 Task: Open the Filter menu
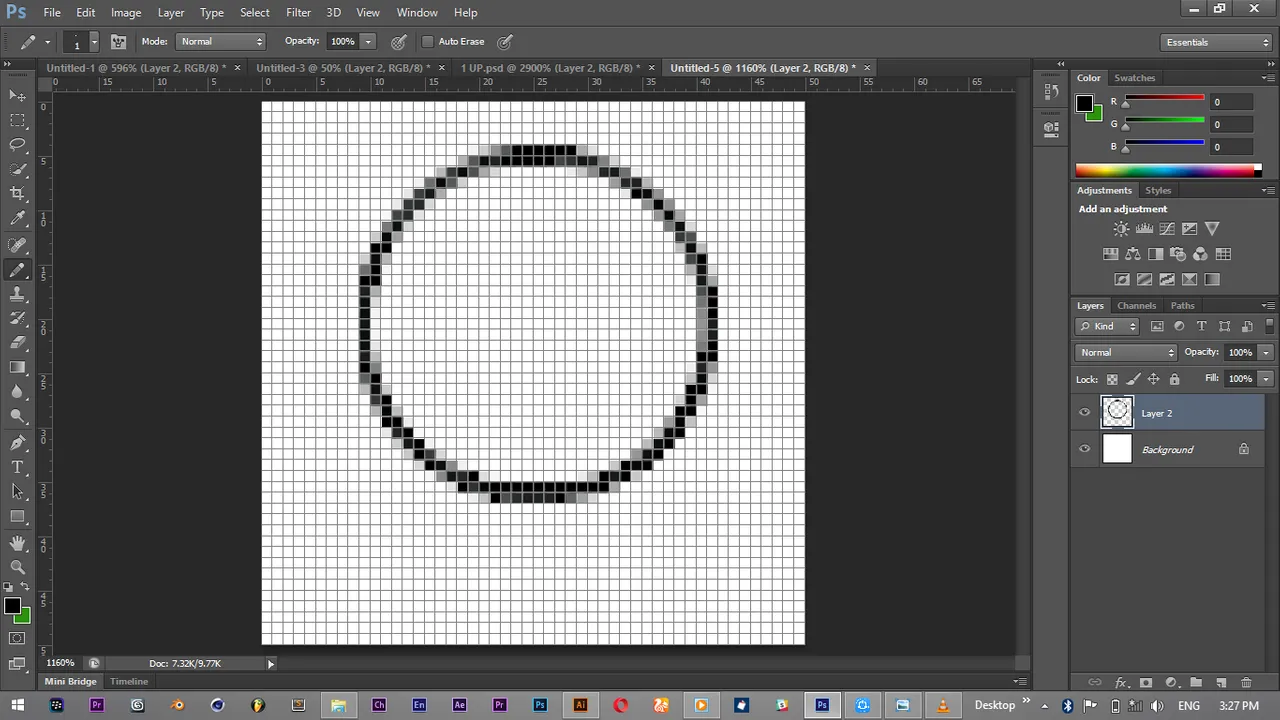coord(298,12)
